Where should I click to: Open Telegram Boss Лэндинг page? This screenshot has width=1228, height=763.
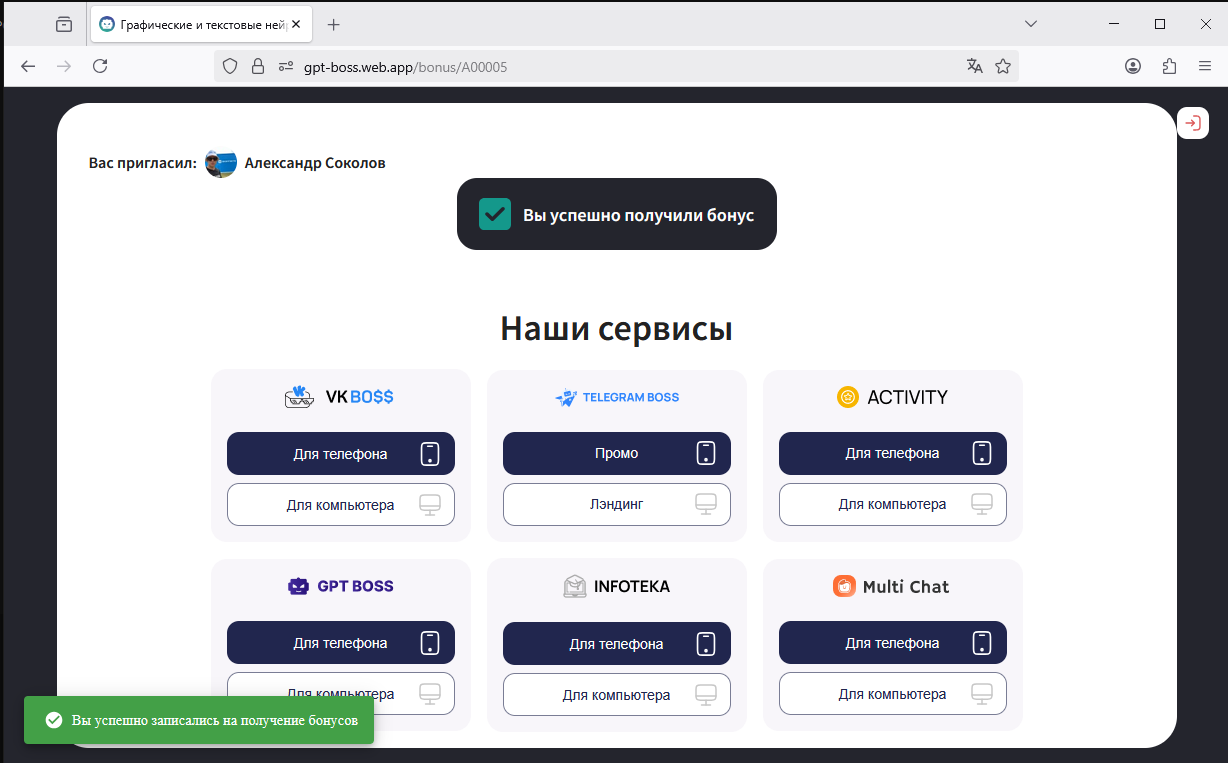tap(617, 505)
